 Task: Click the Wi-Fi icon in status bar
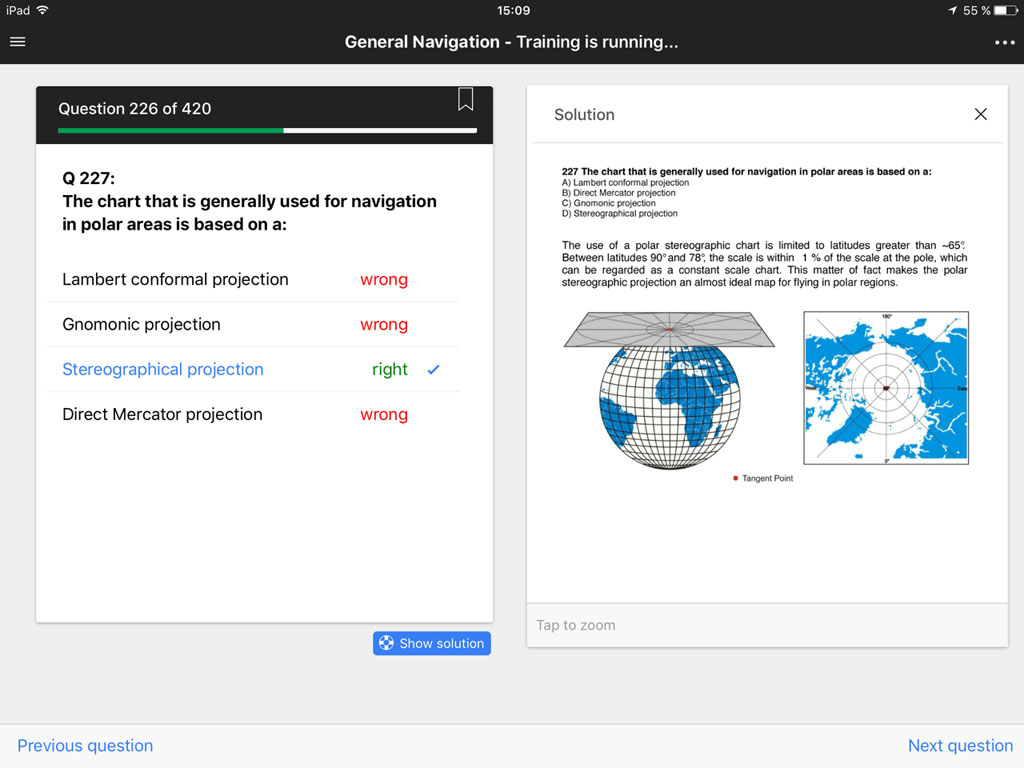(x=40, y=11)
